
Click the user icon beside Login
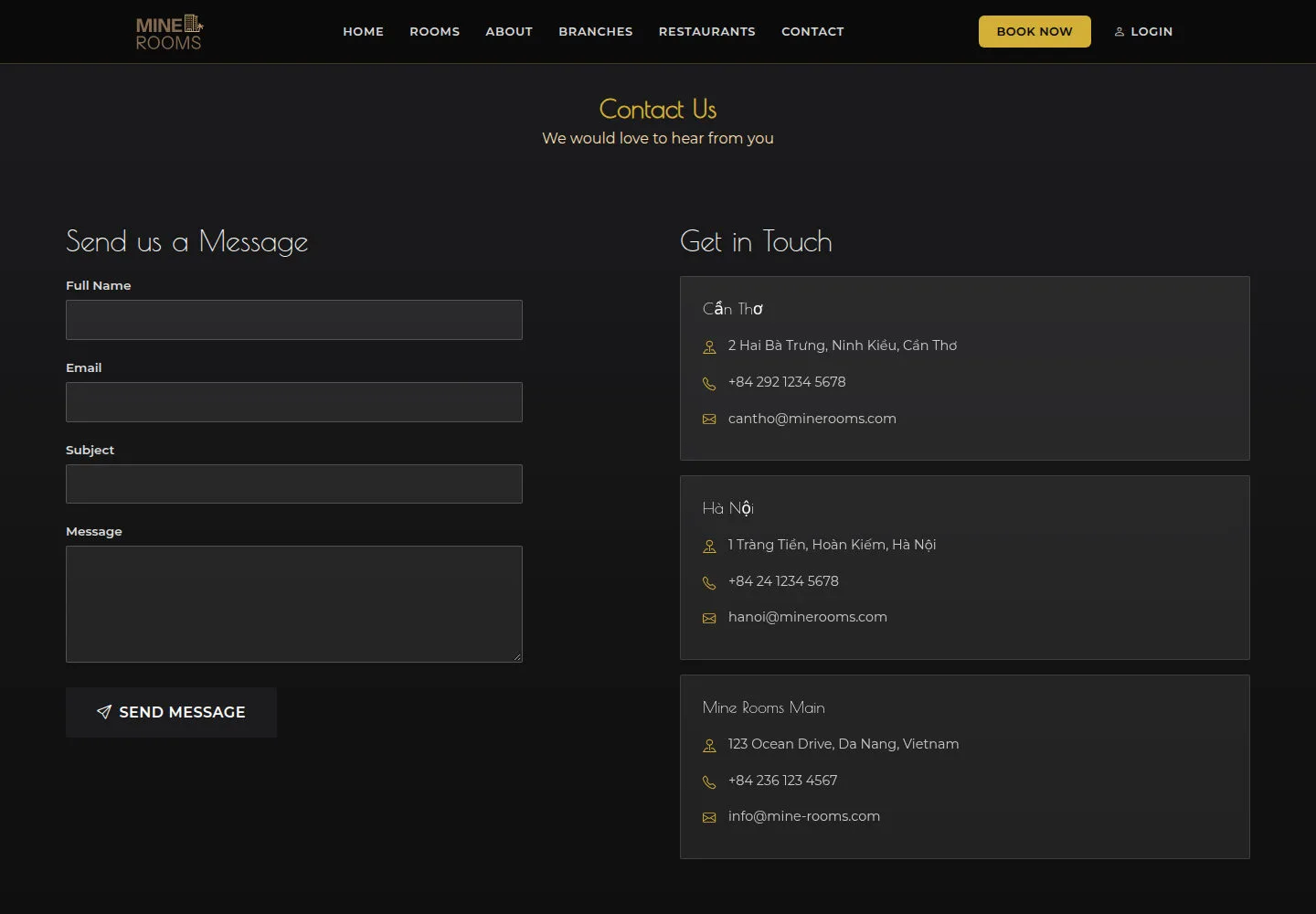pos(1120,32)
